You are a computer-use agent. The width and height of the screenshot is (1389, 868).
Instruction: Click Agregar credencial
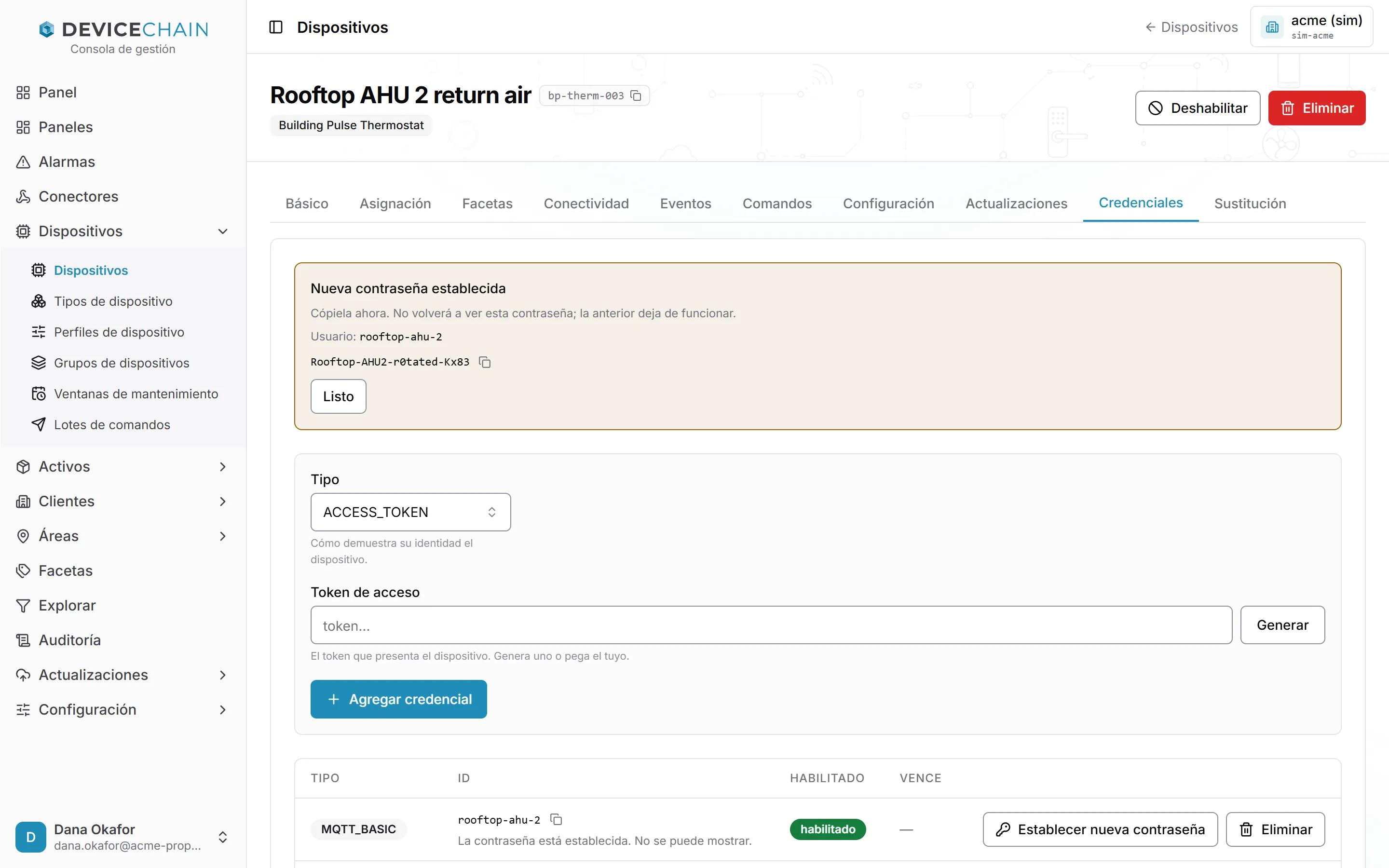(x=398, y=699)
